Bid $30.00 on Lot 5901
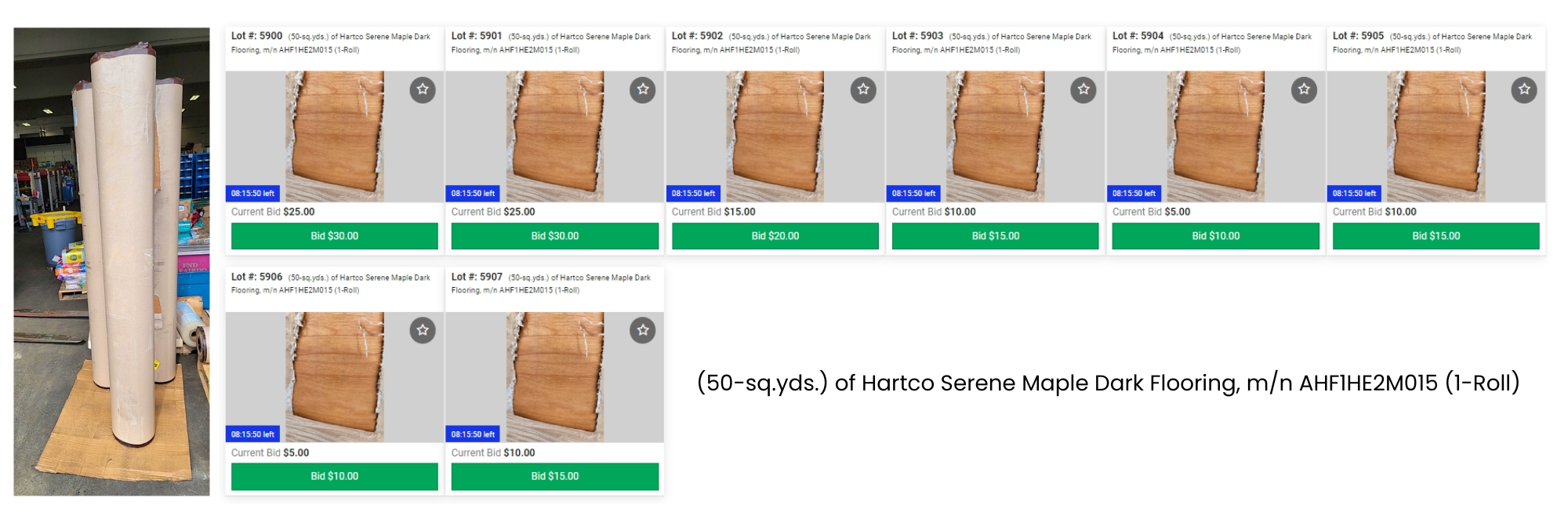The height and width of the screenshot is (523, 1568). coord(555,236)
